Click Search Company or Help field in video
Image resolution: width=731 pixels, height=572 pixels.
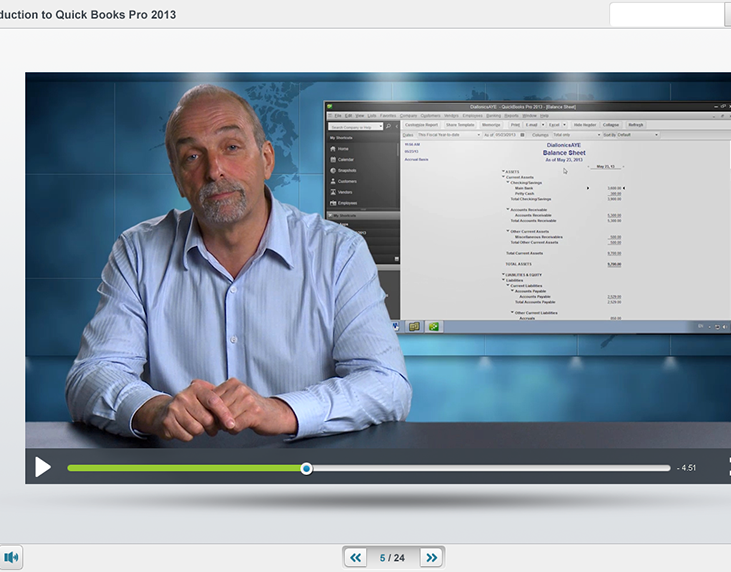355,127
